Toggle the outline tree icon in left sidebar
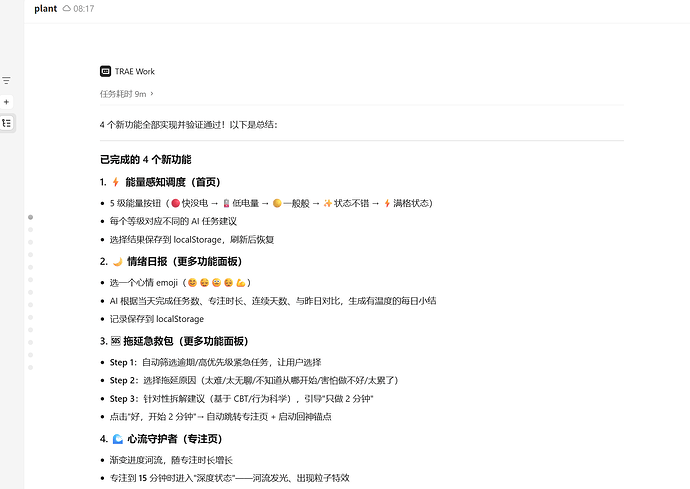Viewport: 690px width, 489px height. click(7, 123)
